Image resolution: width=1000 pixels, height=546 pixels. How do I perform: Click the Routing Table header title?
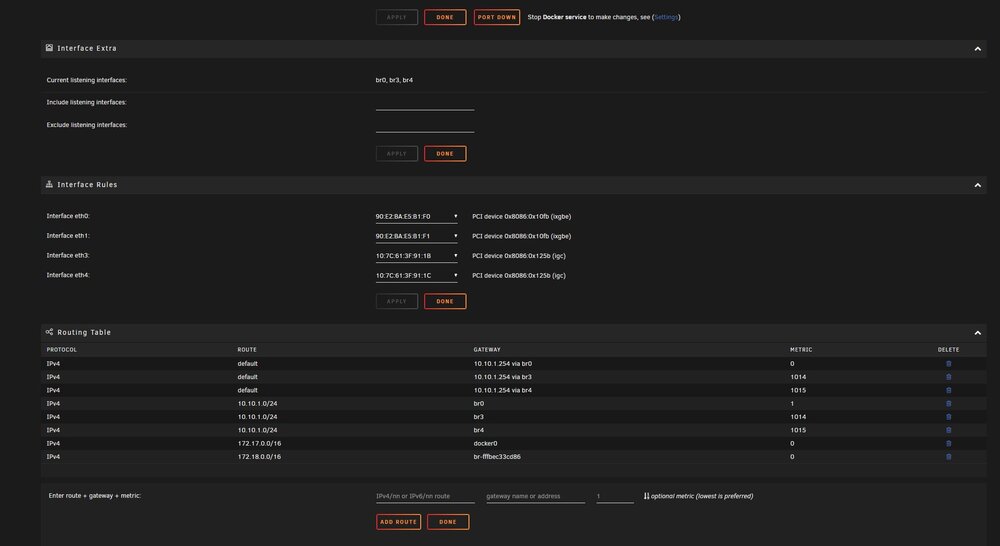click(x=84, y=332)
